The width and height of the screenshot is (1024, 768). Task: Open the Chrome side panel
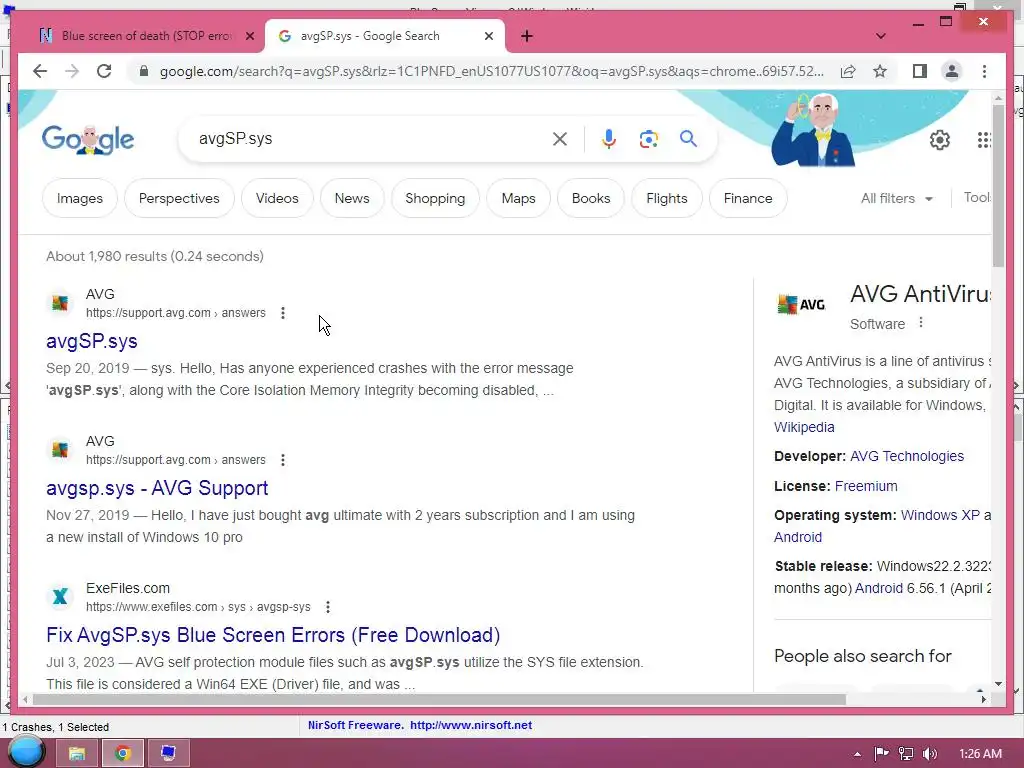click(x=920, y=71)
